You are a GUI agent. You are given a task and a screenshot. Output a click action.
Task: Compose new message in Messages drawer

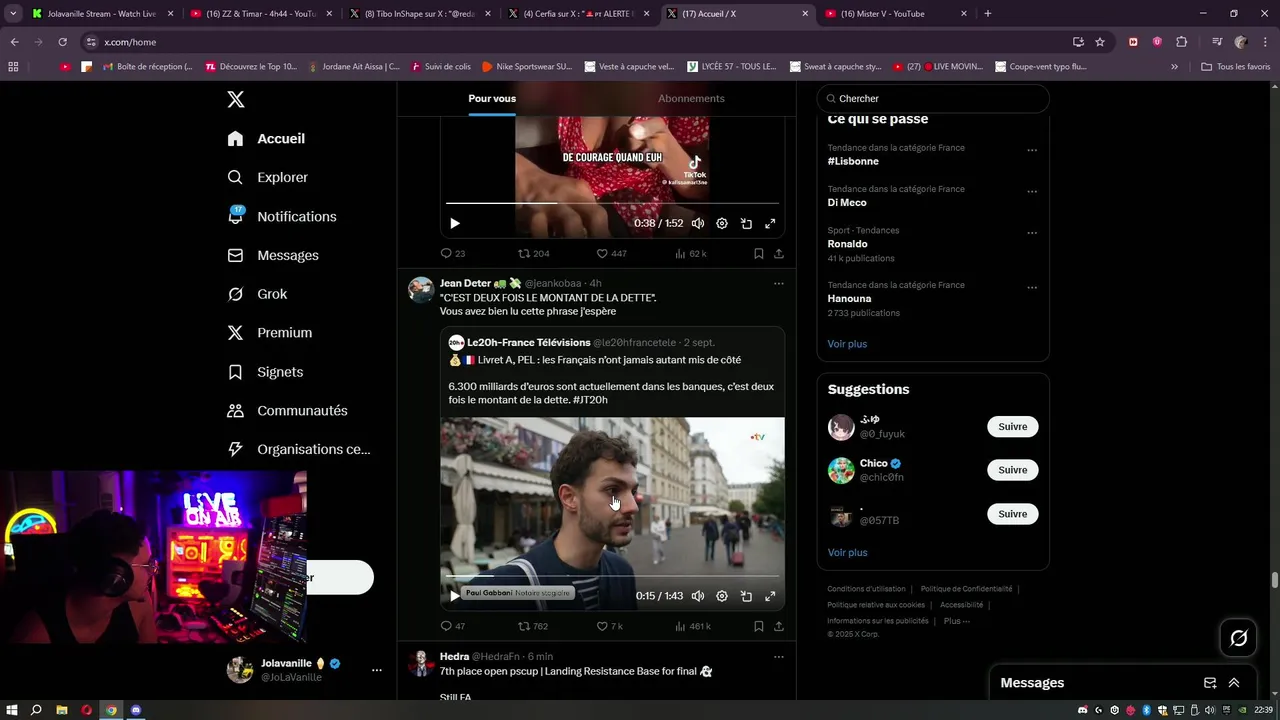[x=1210, y=683]
